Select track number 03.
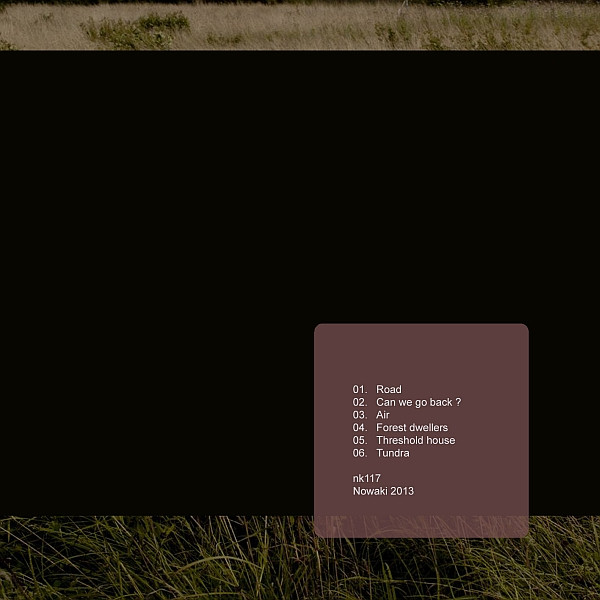The image size is (600, 600). click(360, 415)
